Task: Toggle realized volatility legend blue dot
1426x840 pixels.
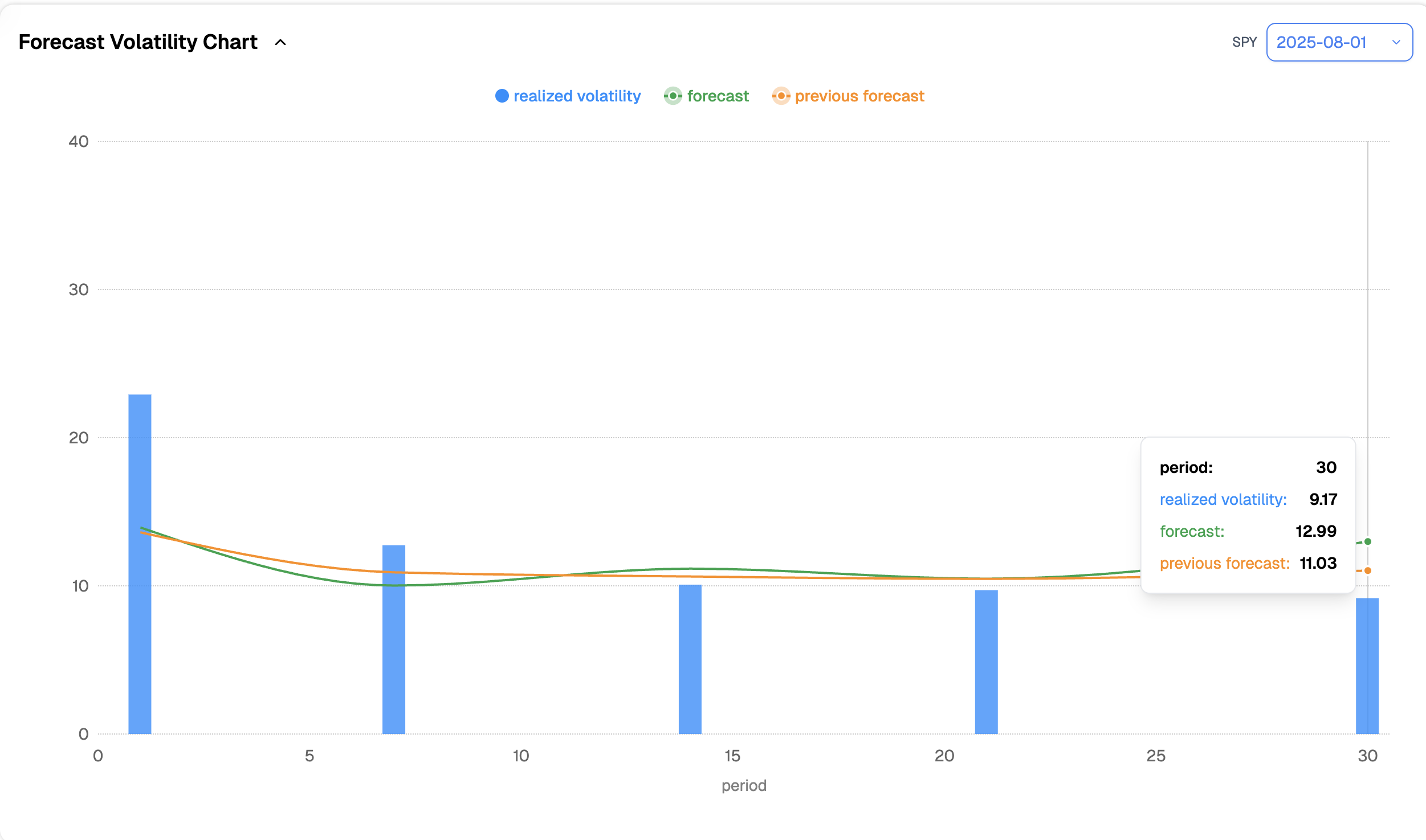Action: pos(502,96)
